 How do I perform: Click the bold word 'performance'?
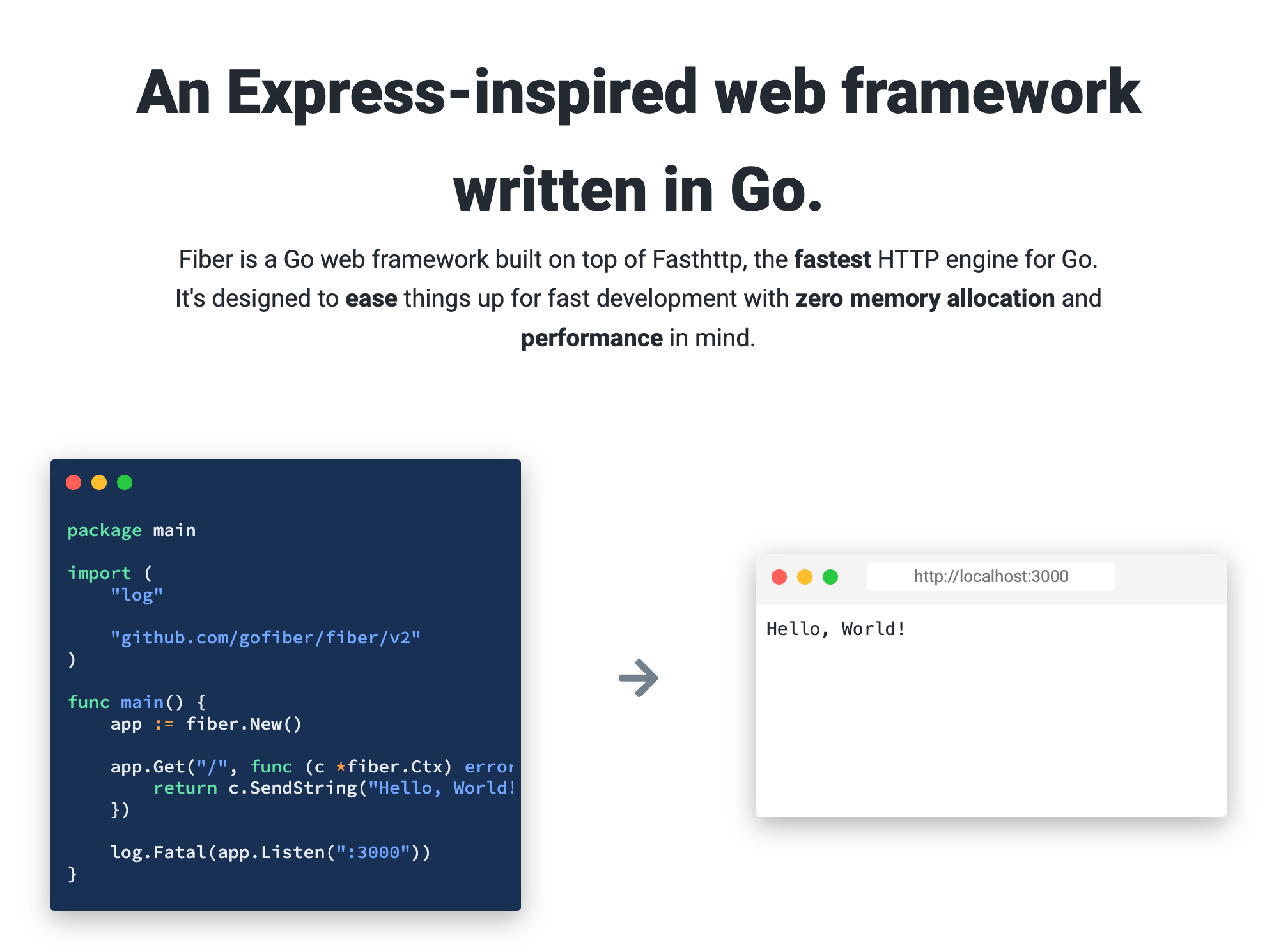point(591,338)
